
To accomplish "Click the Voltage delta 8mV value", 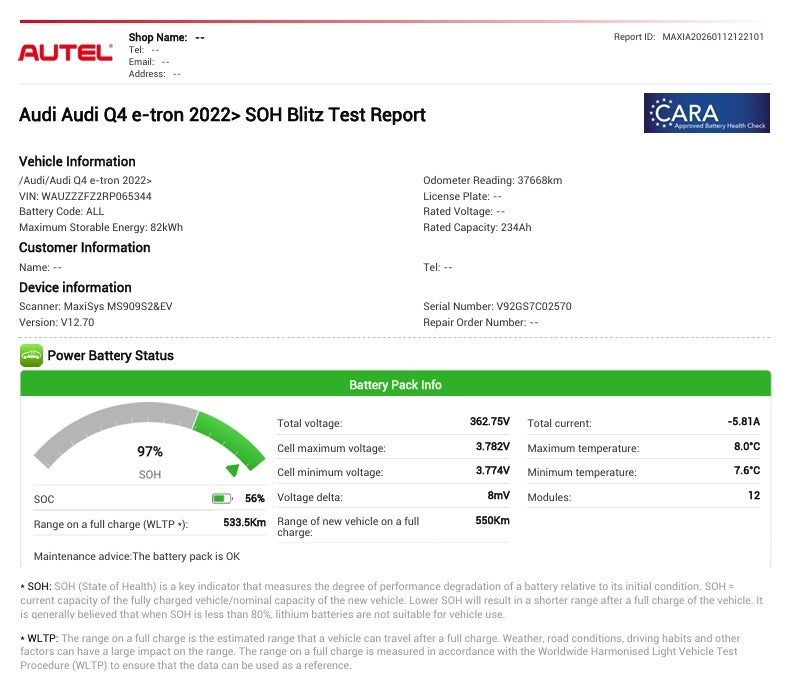I will (x=498, y=496).
